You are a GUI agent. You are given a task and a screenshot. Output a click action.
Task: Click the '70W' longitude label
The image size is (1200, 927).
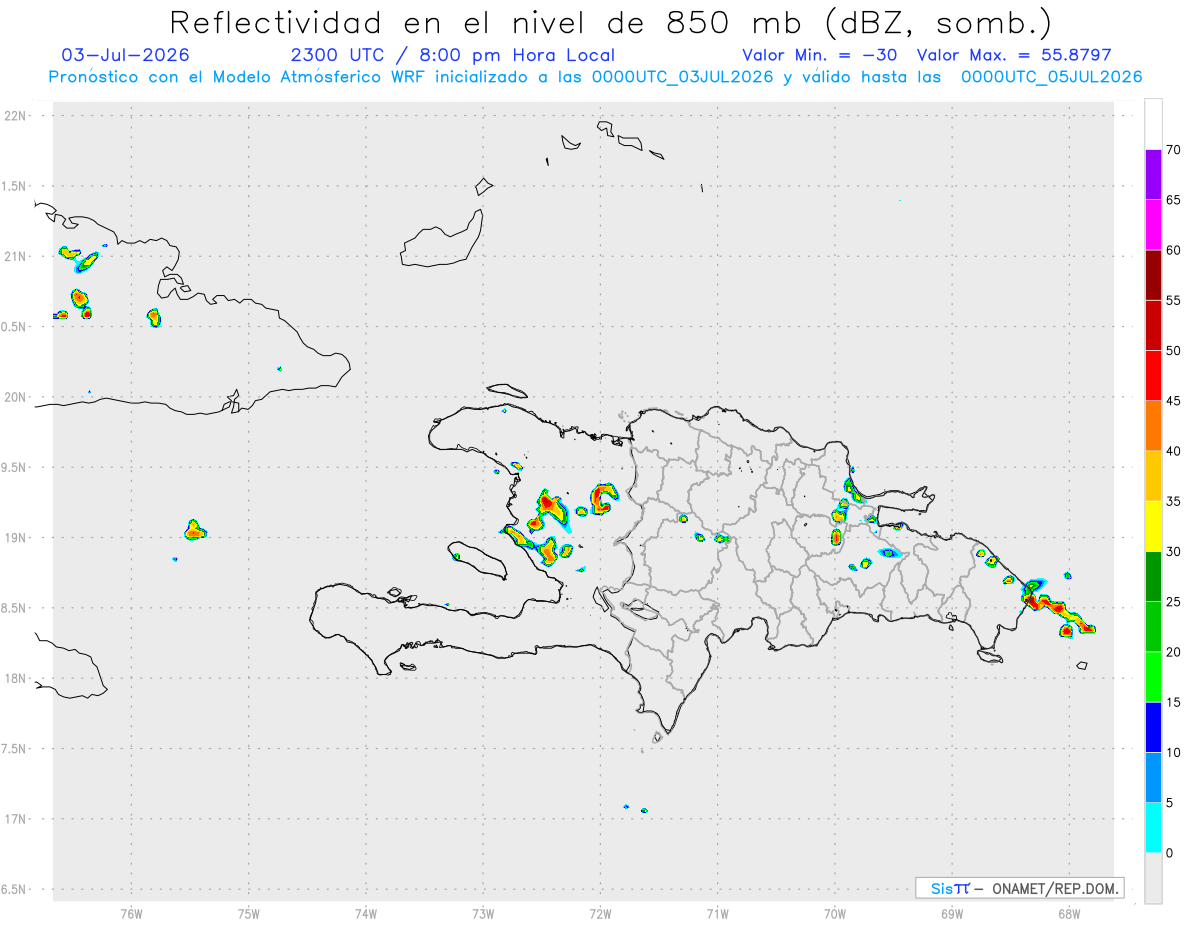click(835, 914)
